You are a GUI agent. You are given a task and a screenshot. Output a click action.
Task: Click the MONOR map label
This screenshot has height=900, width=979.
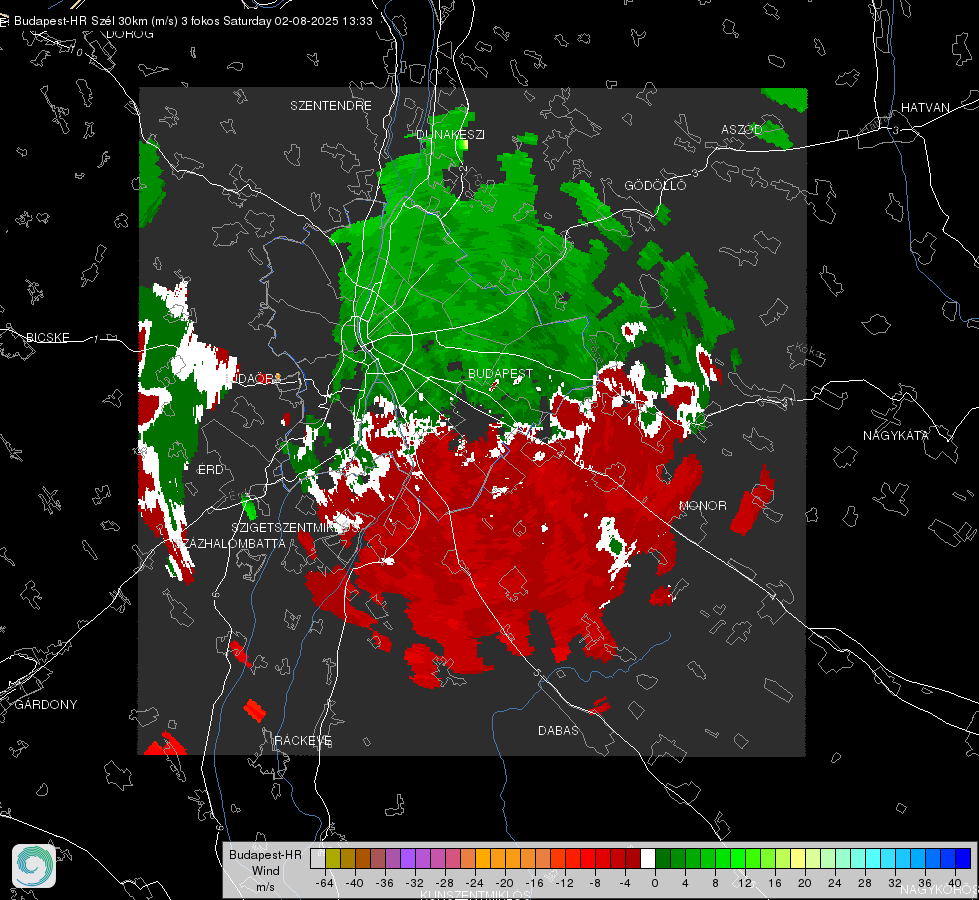[702, 505]
